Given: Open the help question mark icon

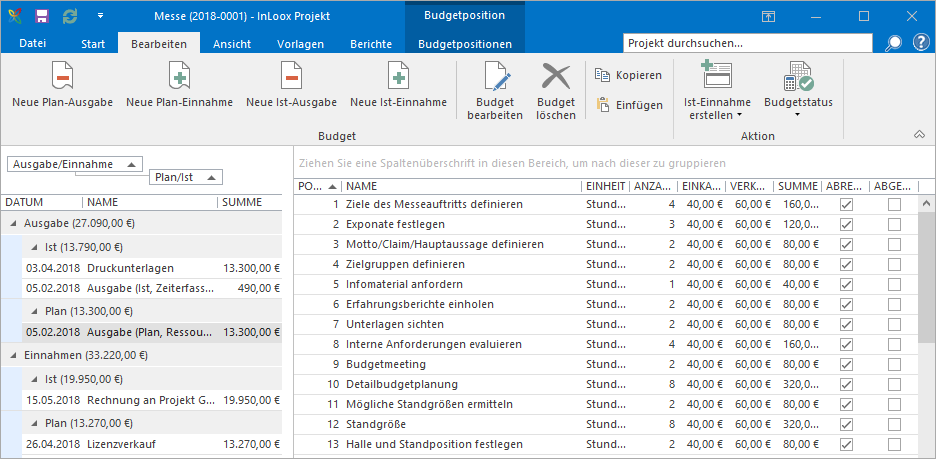Looking at the screenshot, I should (x=921, y=43).
